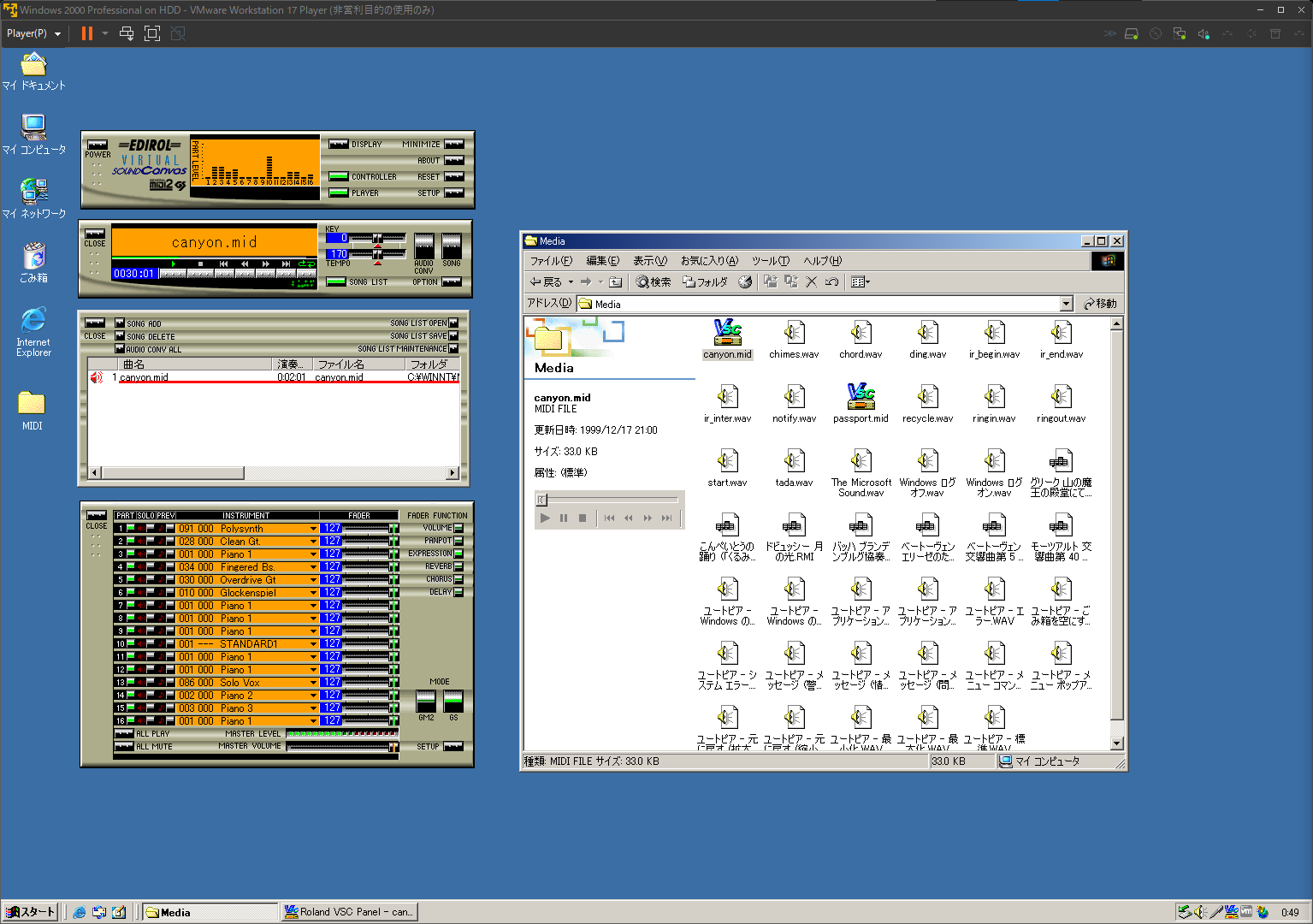Open the MIDI folder on desktop

32,402
